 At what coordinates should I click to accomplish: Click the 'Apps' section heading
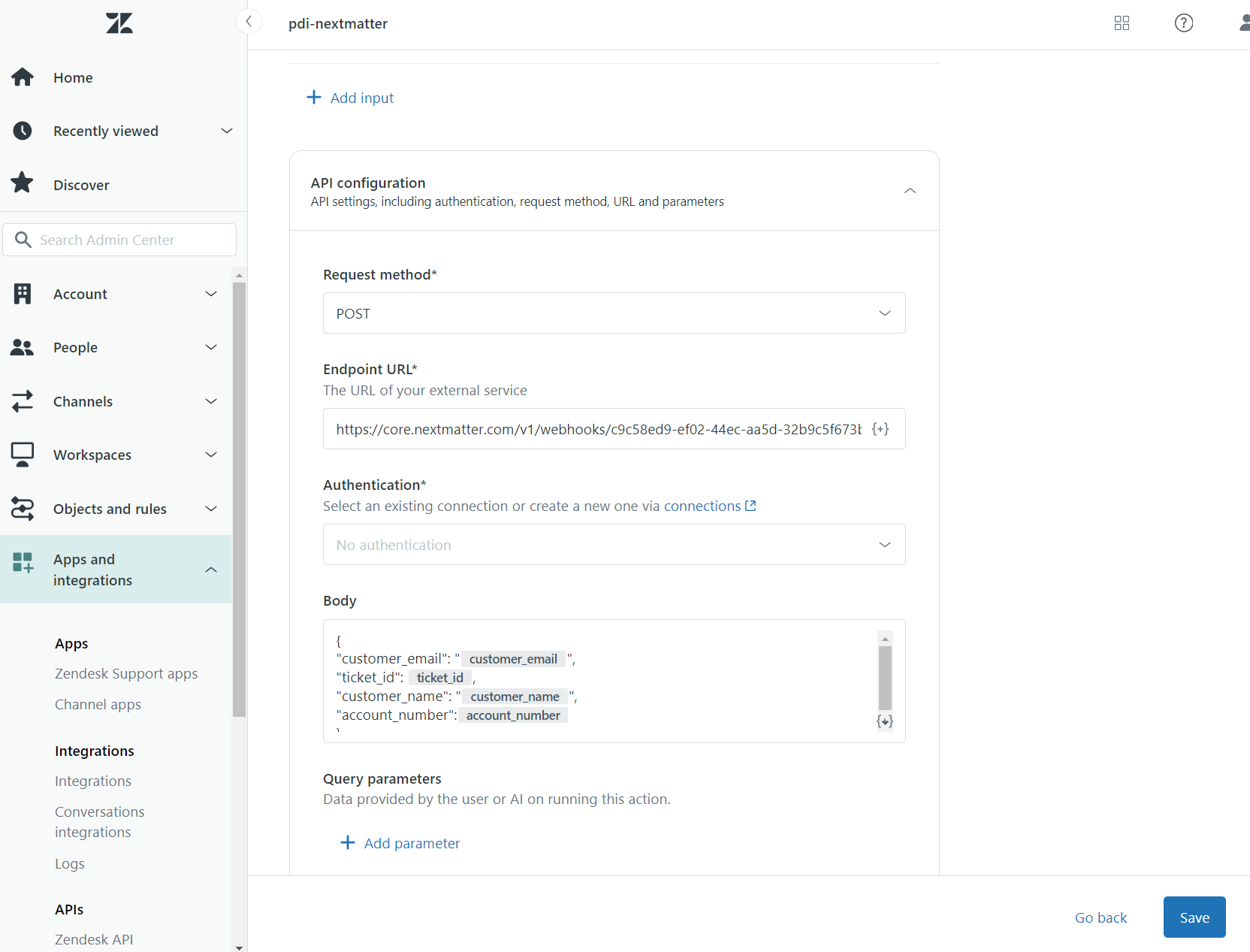[x=71, y=644]
